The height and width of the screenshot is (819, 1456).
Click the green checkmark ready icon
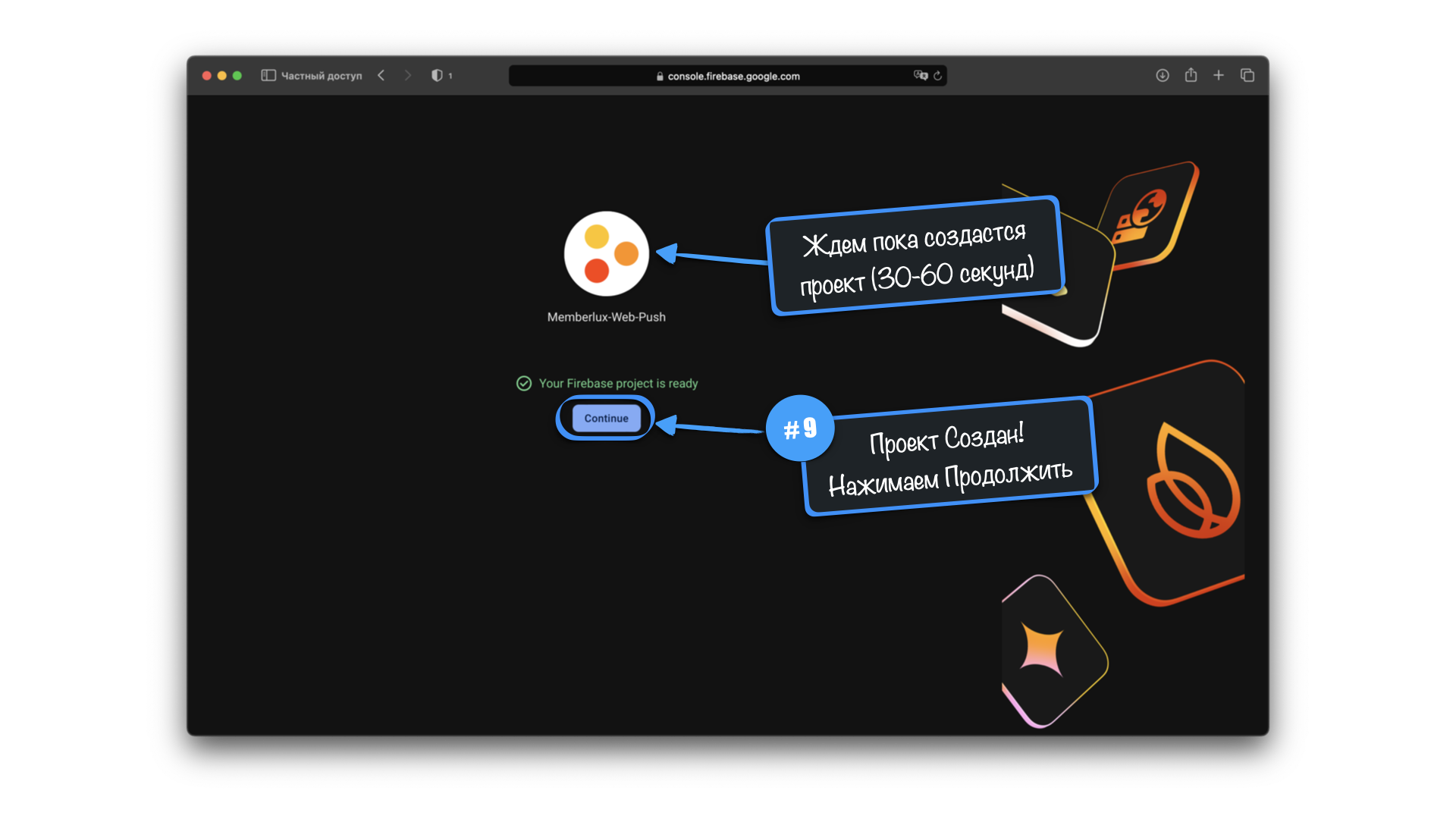pos(524,383)
